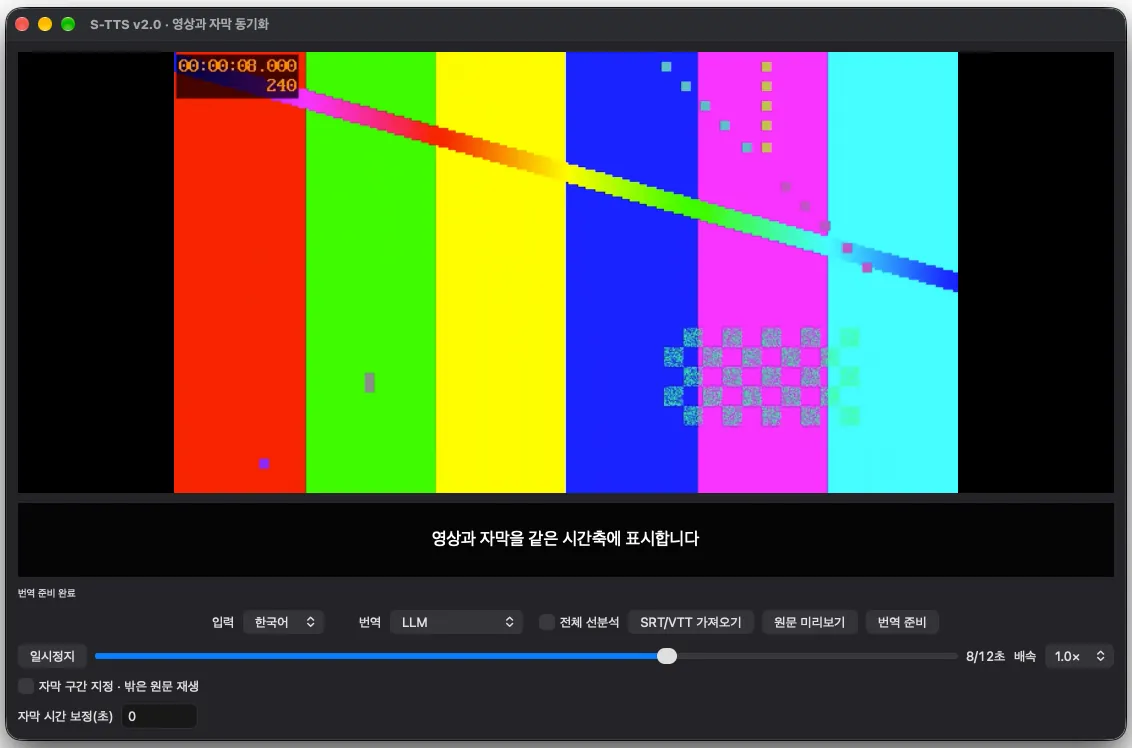
Task: Click the 00:00:08.000 timecode overlay in the video
Action: (x=238, y=66)
